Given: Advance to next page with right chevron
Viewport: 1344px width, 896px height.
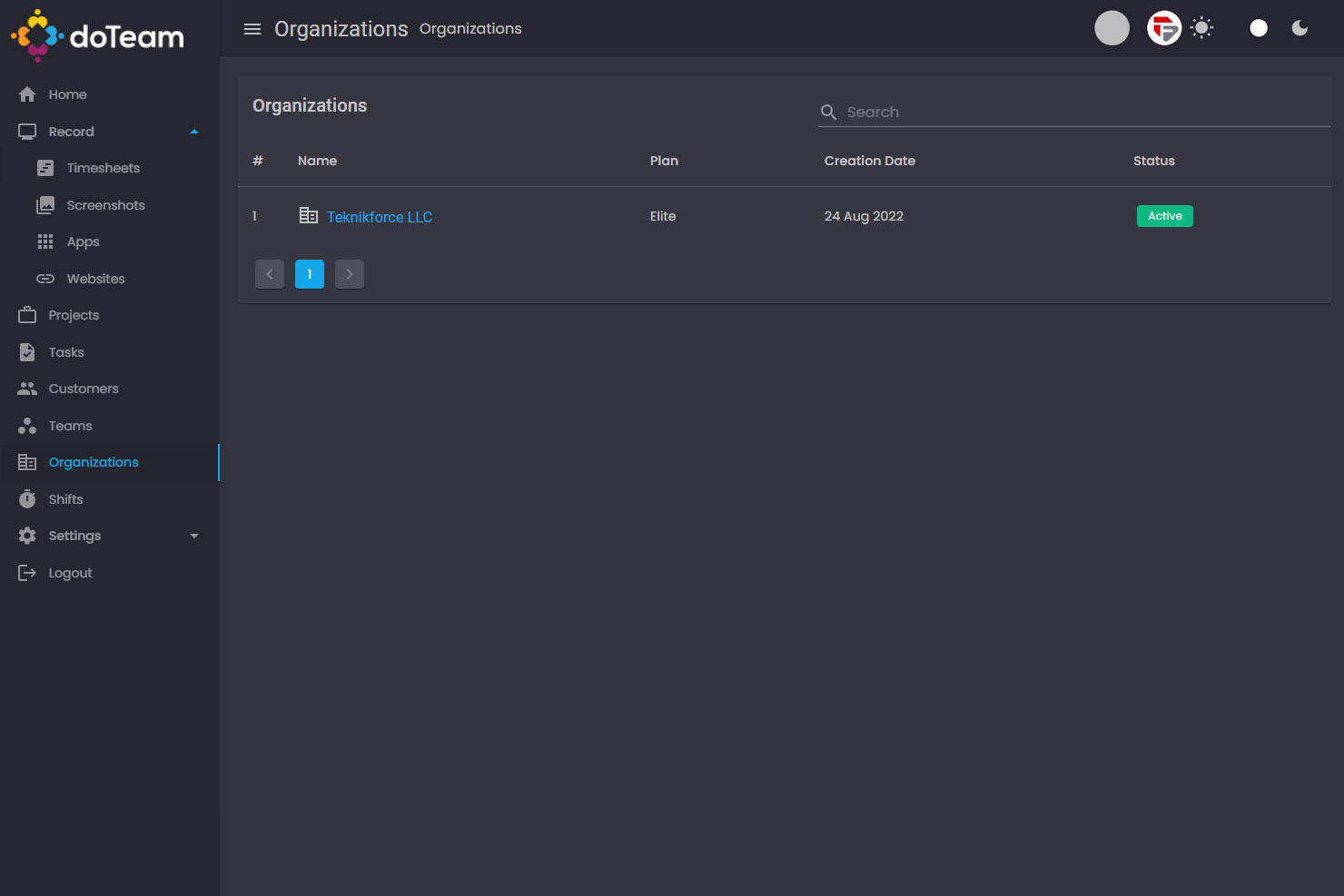Looking at the screenshot, I should (350, 273).
